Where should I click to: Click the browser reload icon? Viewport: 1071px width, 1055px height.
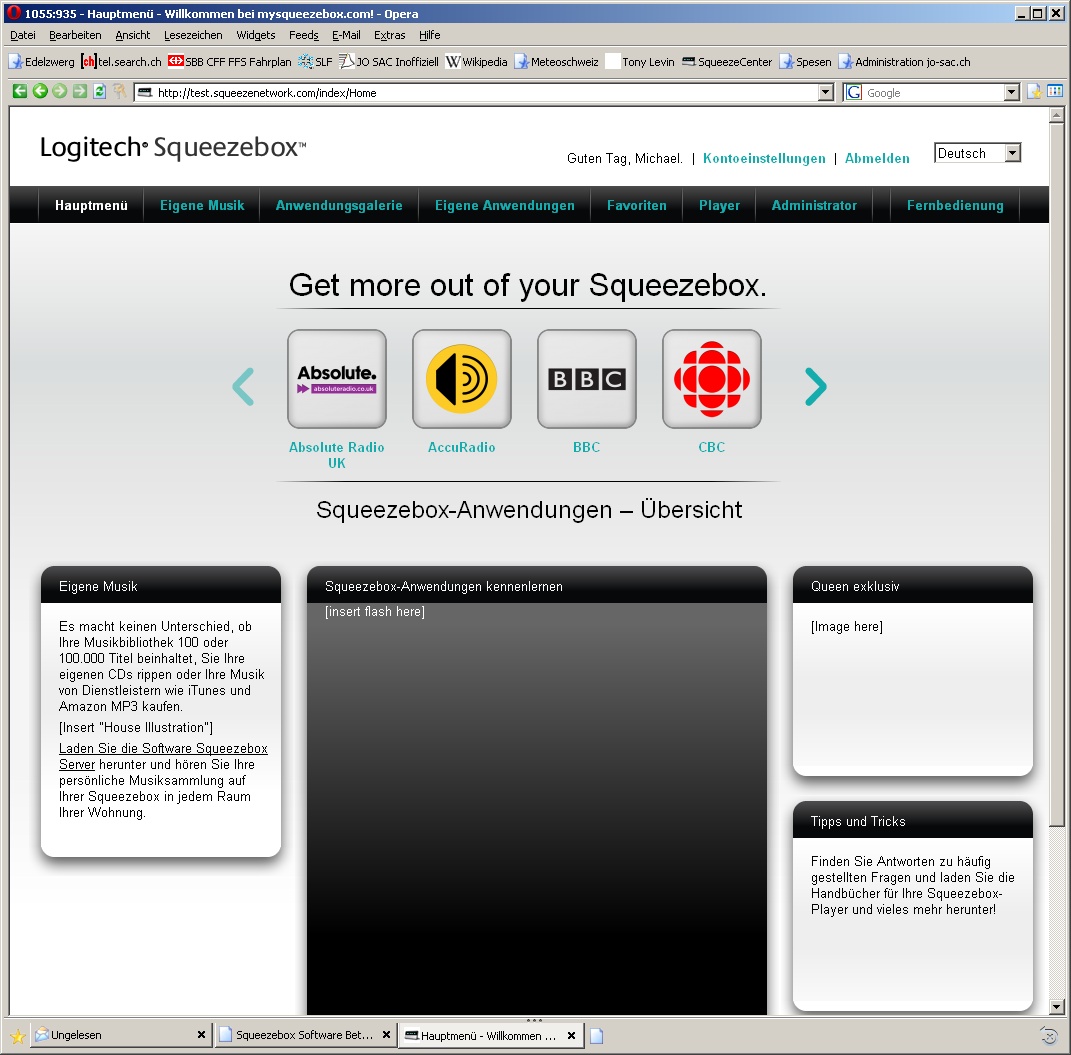99,92
